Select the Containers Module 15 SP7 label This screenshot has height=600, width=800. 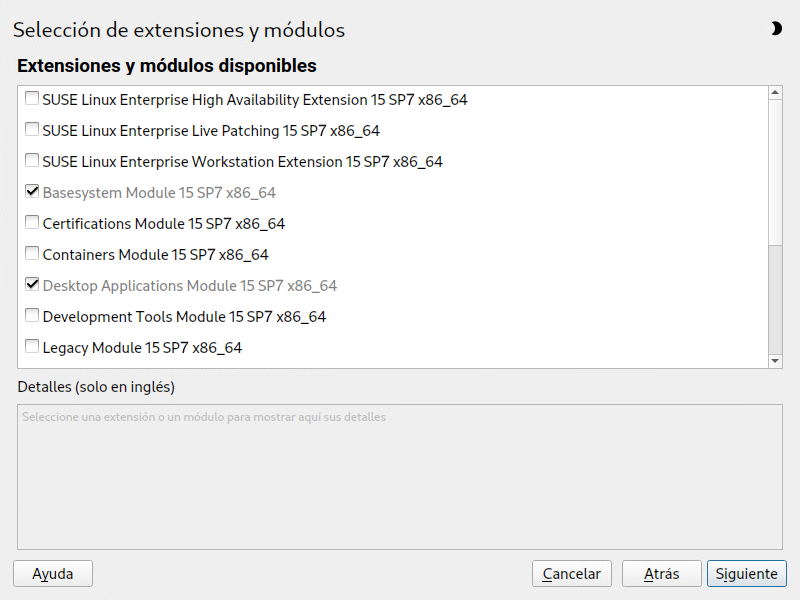pyautogui.click(x=155, y=255)
